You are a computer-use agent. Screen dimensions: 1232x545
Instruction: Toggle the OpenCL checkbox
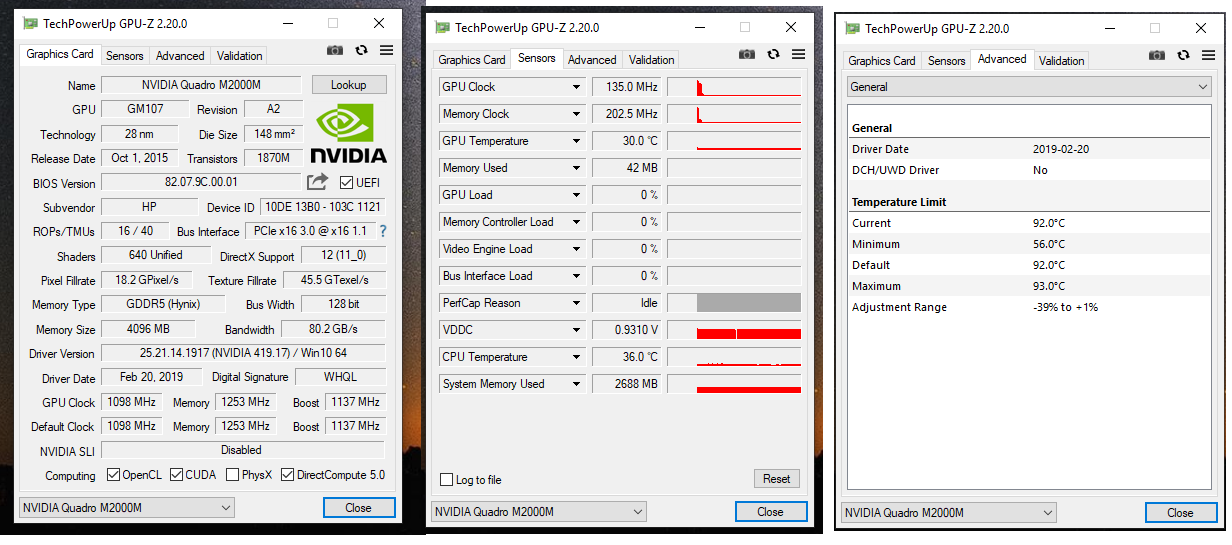(113, 475)
